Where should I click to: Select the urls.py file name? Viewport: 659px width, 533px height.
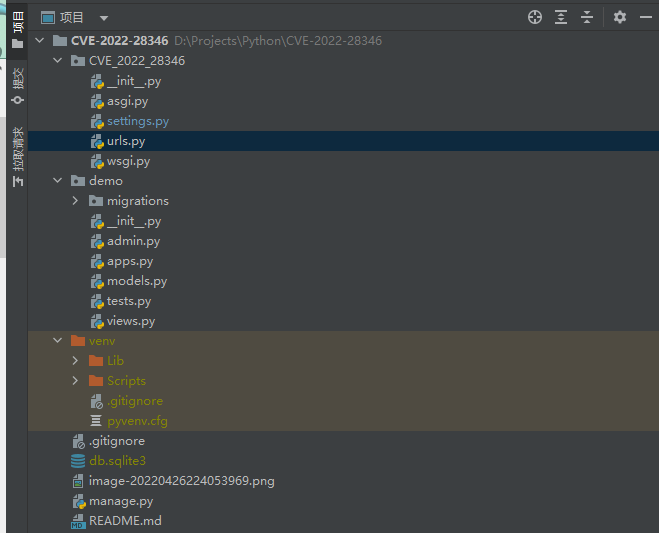click(x=126, y=141)
